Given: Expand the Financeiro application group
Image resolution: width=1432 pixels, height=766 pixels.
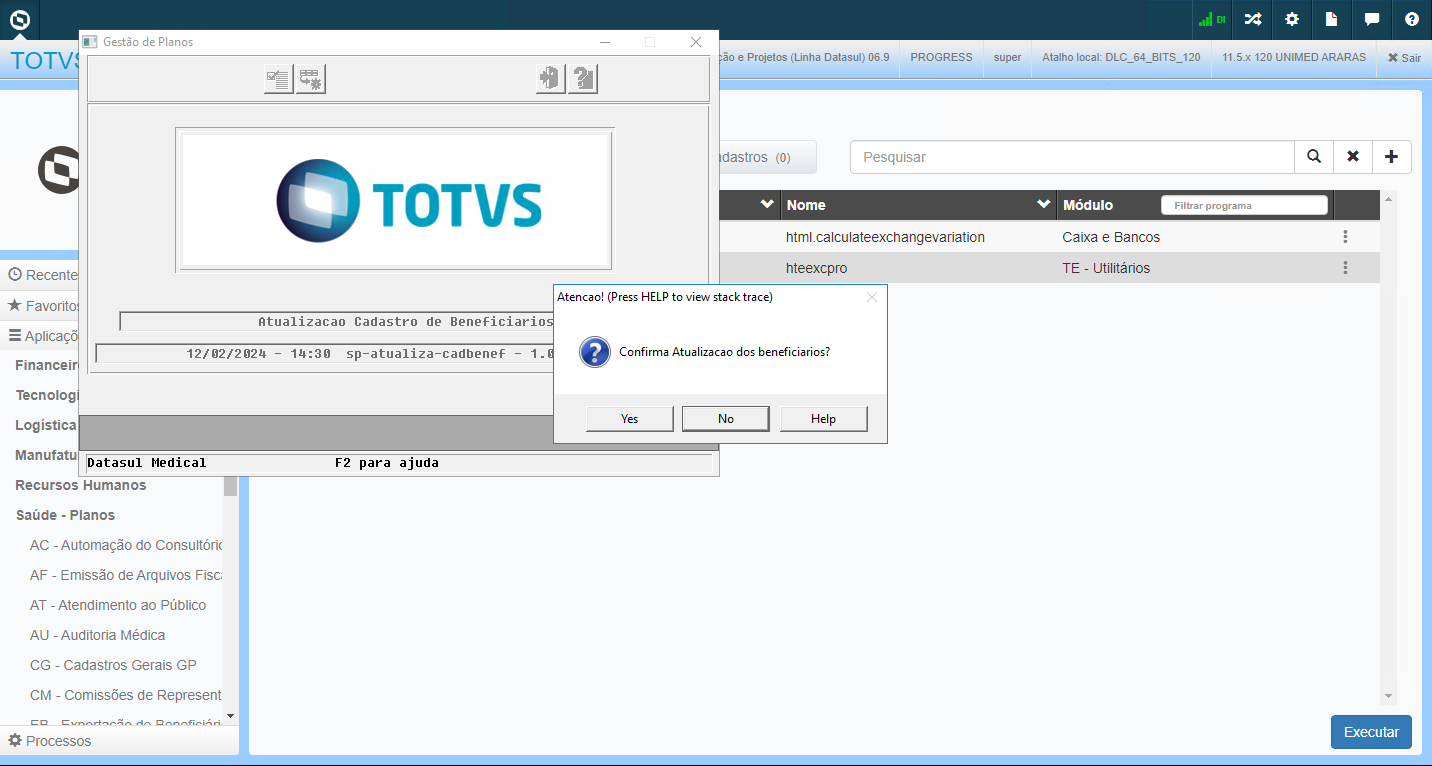Looking at the screenshot, I should pos(47,365).
